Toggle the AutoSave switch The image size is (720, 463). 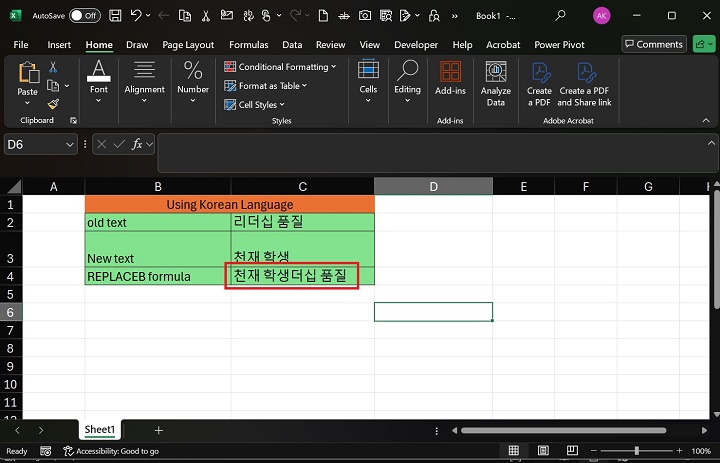(84, 16)
